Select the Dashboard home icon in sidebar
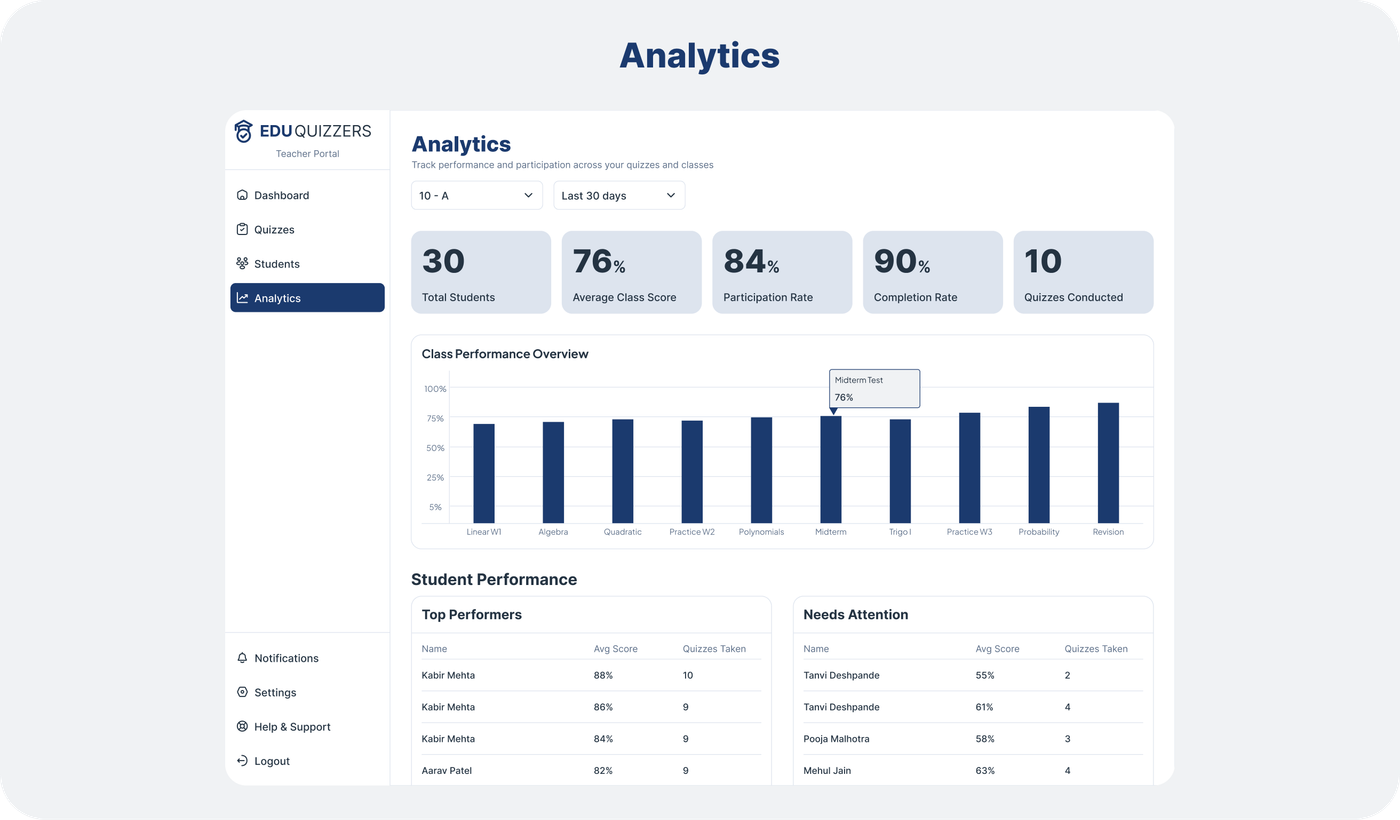The height and width of the screenshot is (820, 1400). (241, 195)
